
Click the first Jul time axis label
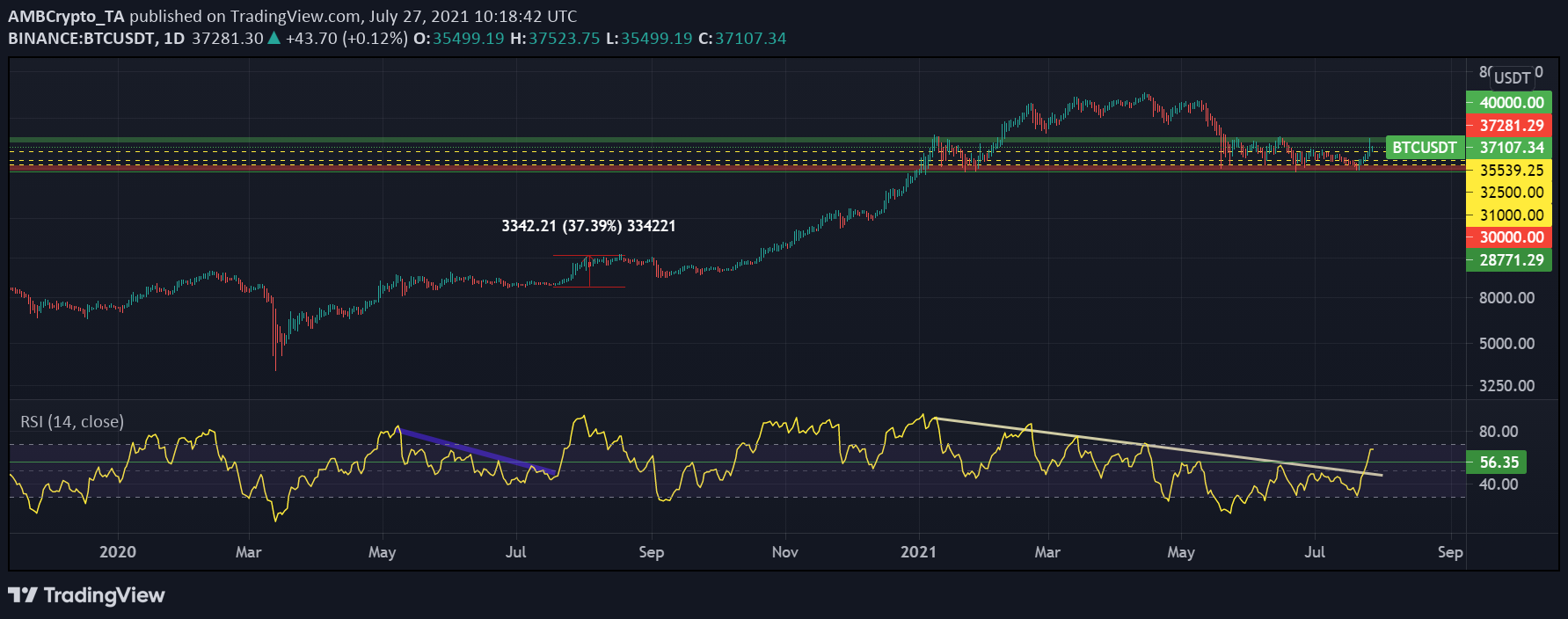click(x=516, y=552)
